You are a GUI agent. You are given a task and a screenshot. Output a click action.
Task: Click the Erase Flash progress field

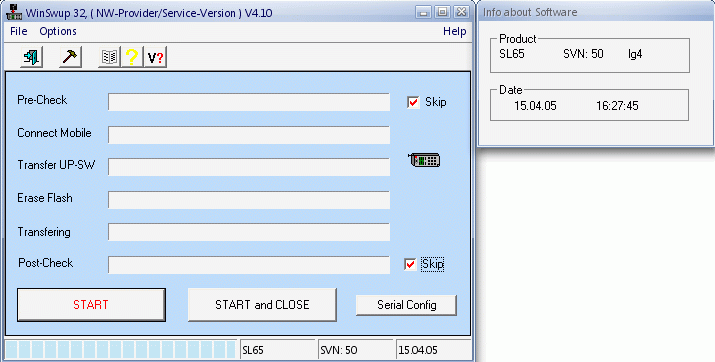(x=249, y=200)
